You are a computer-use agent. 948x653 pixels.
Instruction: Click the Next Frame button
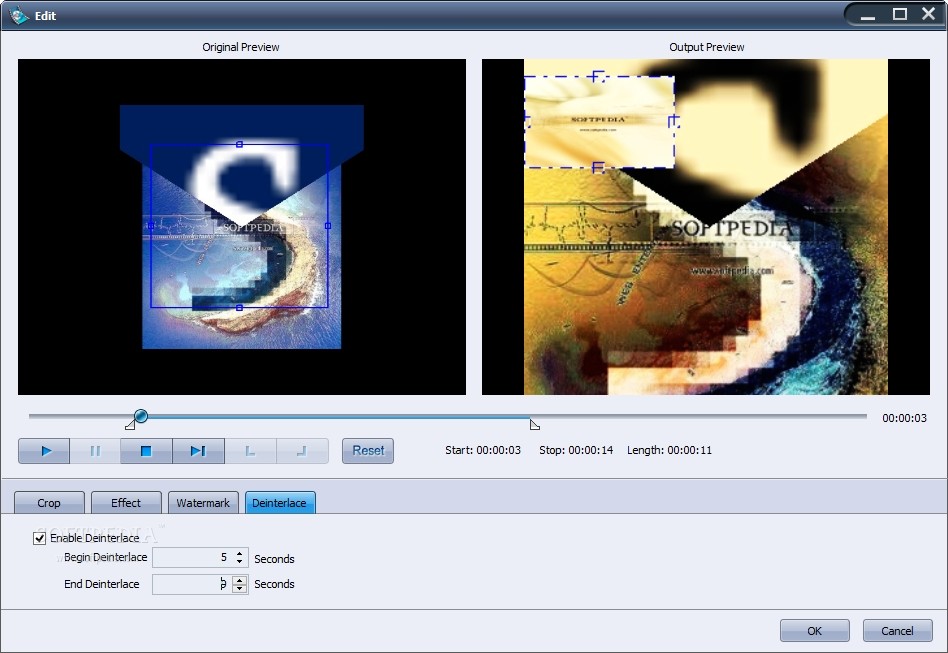(198, 451)
